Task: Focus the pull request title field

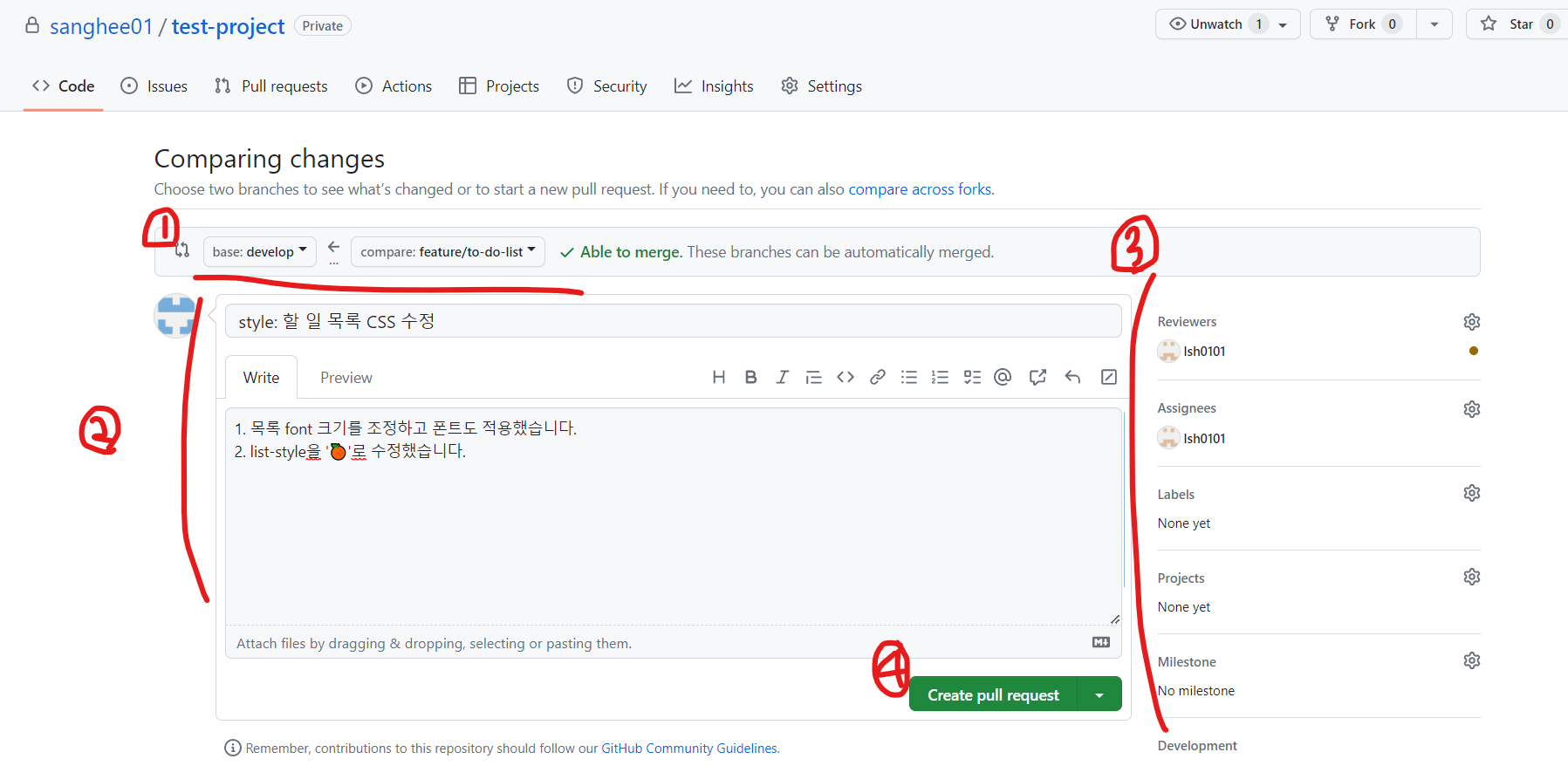Action: pyautogui.click(x=673, y=321)
